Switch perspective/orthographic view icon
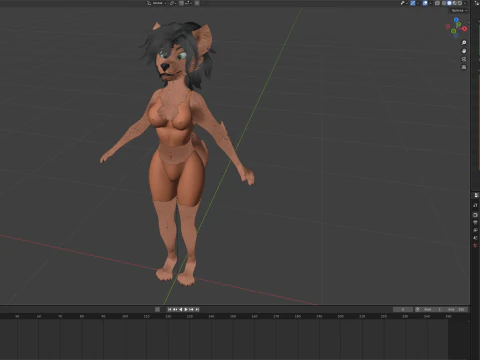Image resolution: width=480 pixels, height=360 pixels. (464, 67)
